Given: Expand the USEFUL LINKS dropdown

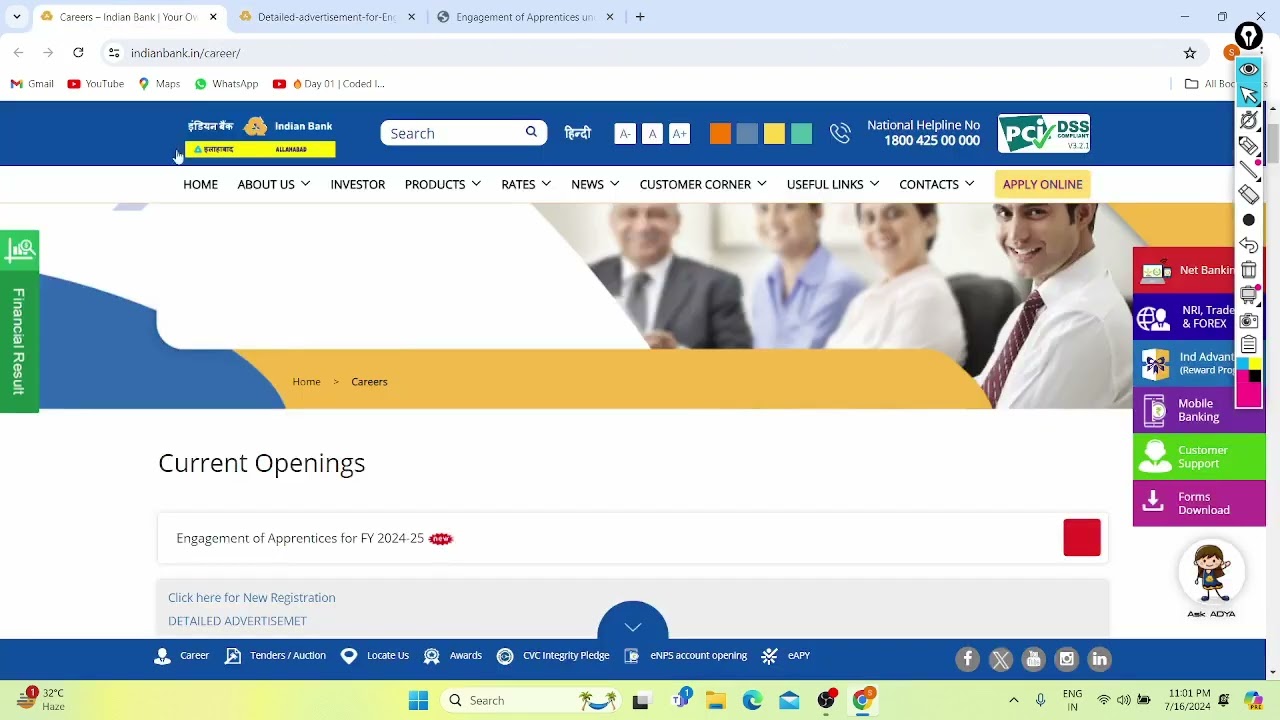Looking at the screenshot, I should [x=833, y=184].
